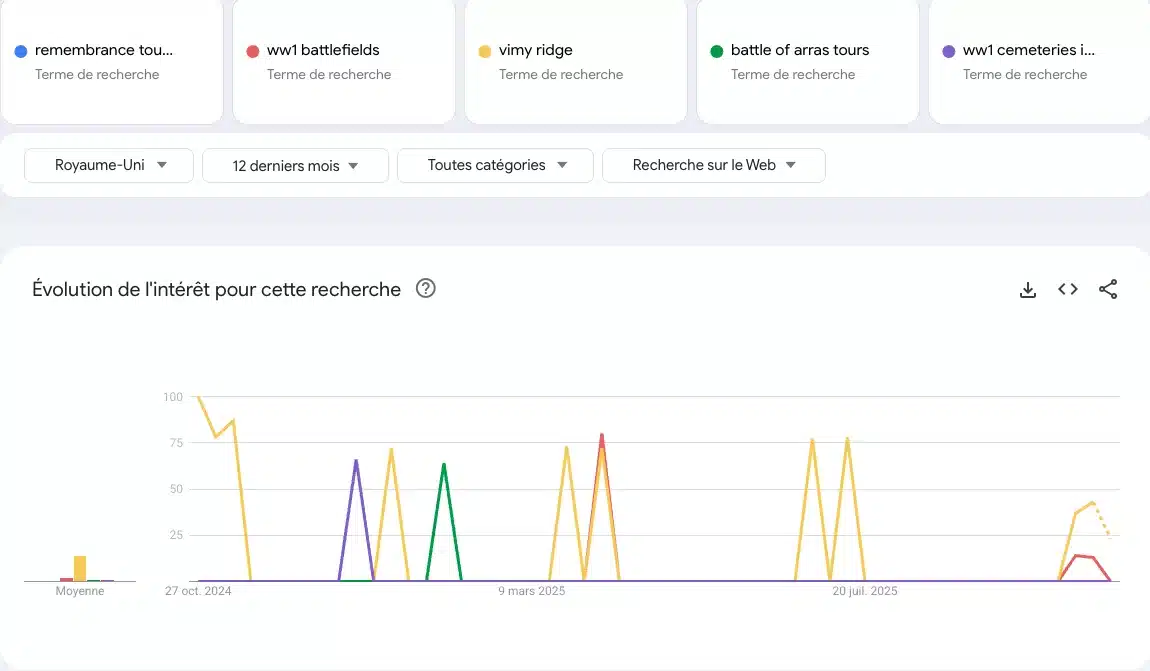The image size is (1150, 671).
Task: Open the embed code view via the <> icon
Action: click(1068, 289)
